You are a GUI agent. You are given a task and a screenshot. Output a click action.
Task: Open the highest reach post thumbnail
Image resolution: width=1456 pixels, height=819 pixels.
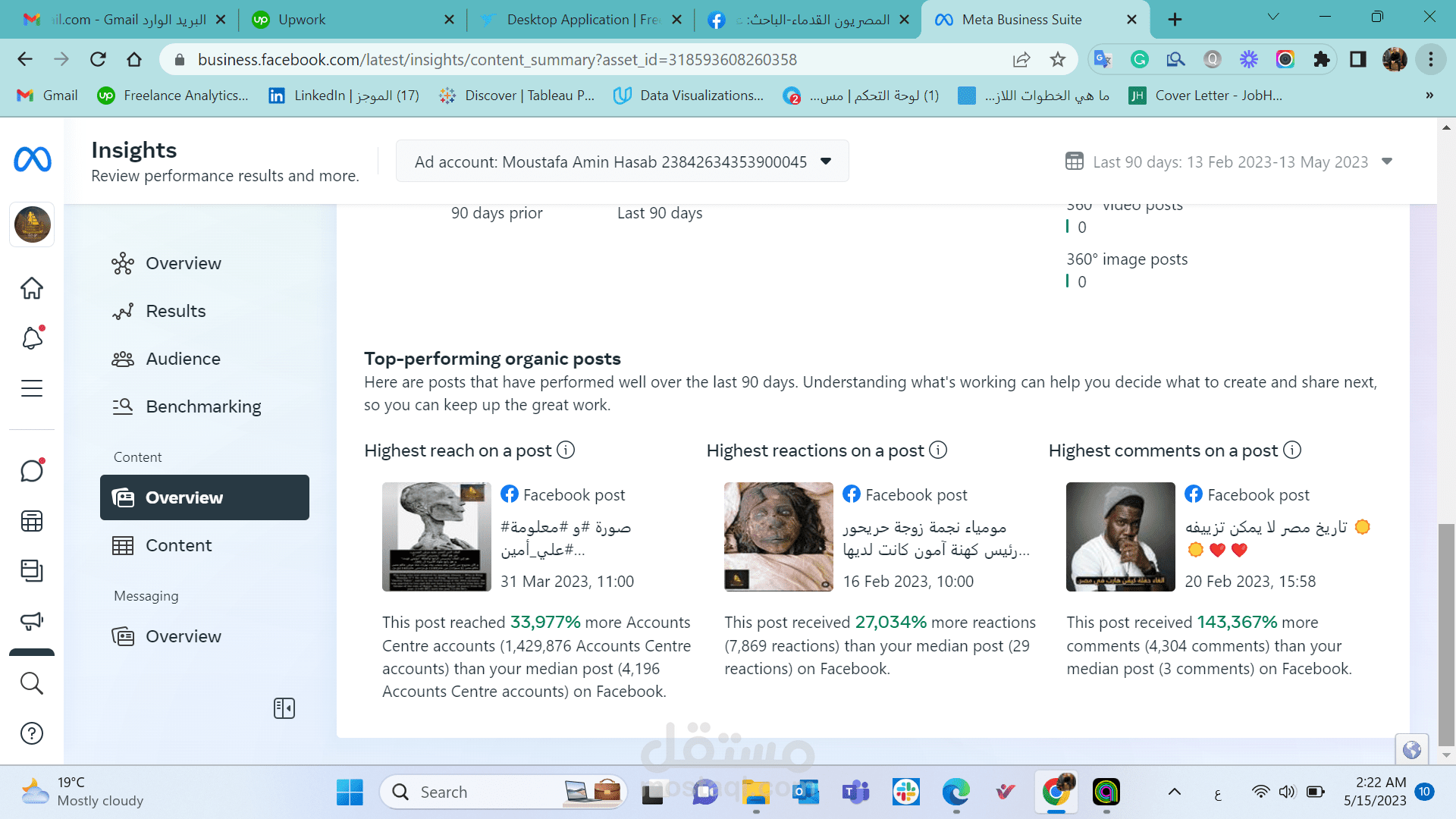click(x=437, y=537)
